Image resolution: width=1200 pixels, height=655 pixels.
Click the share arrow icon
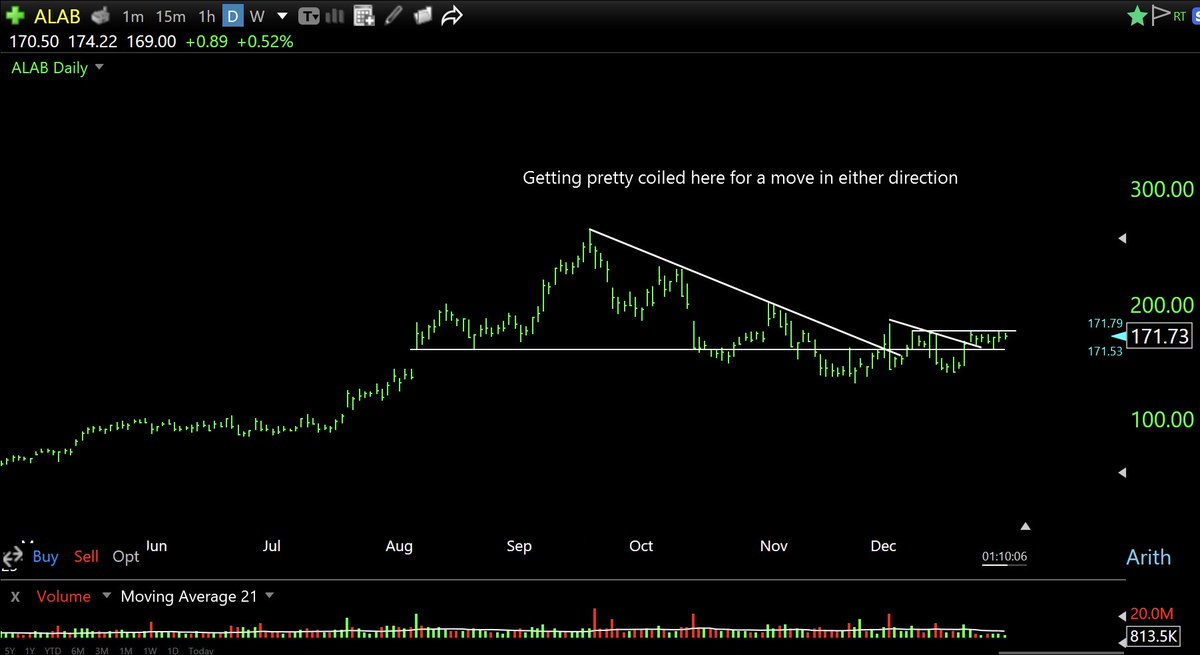452,16
